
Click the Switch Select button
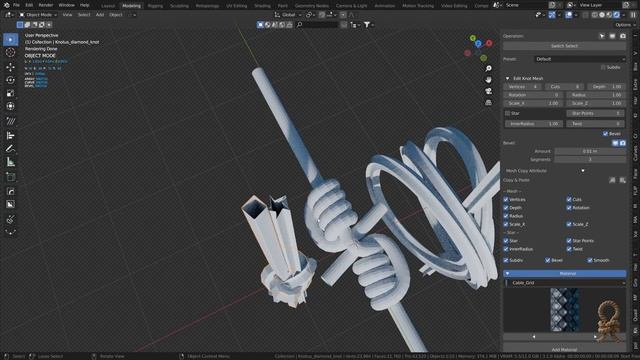point(564,46)
